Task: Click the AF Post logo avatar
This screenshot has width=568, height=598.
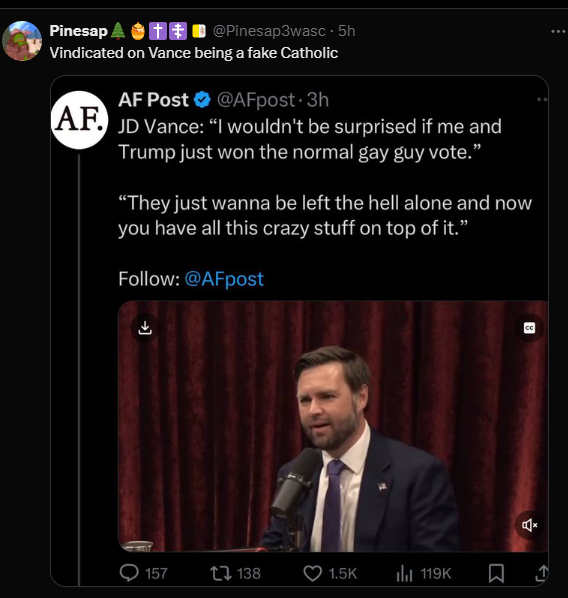Action: click(79, 119)
